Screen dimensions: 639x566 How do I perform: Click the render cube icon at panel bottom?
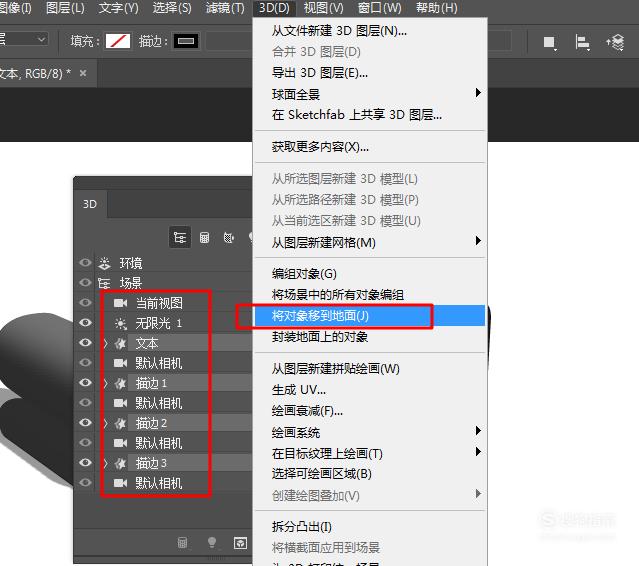(240, 543)
